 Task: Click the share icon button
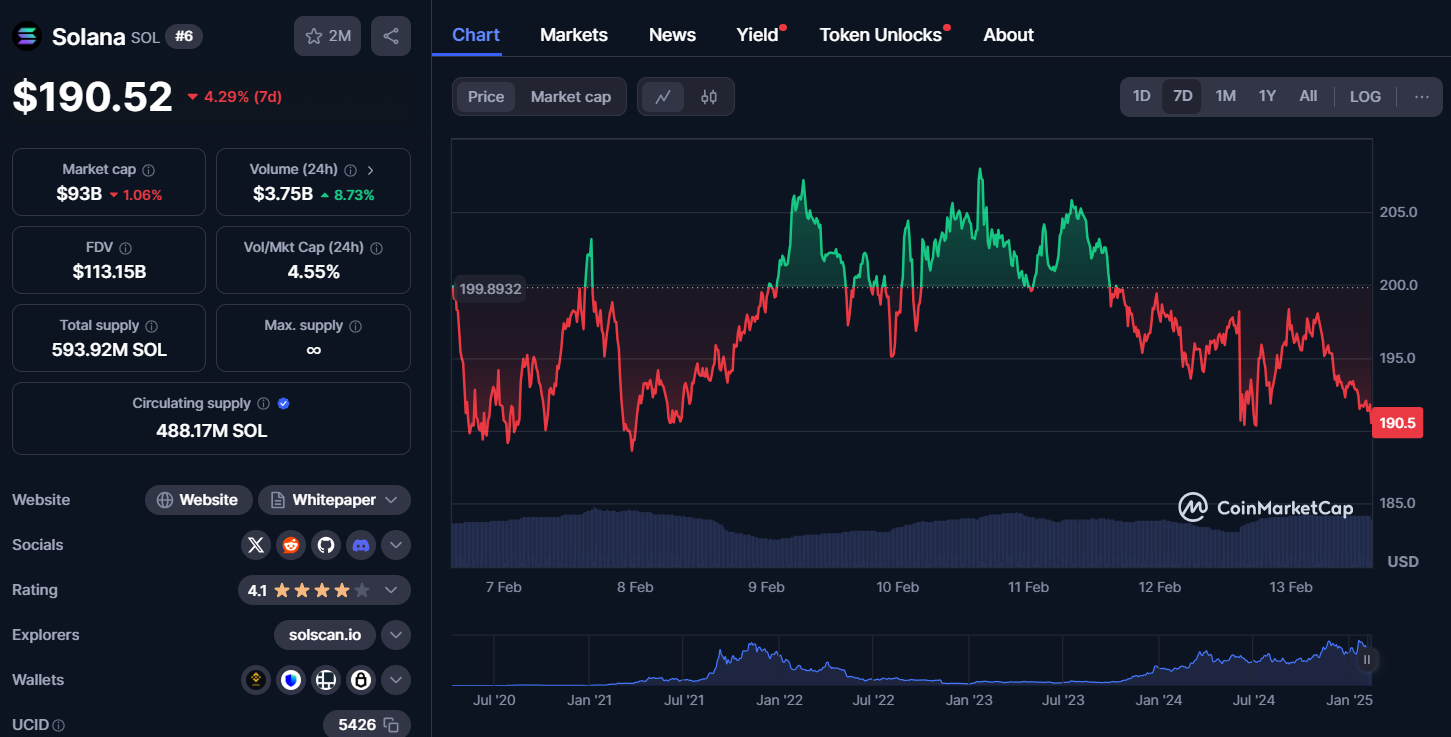[391, 36]
